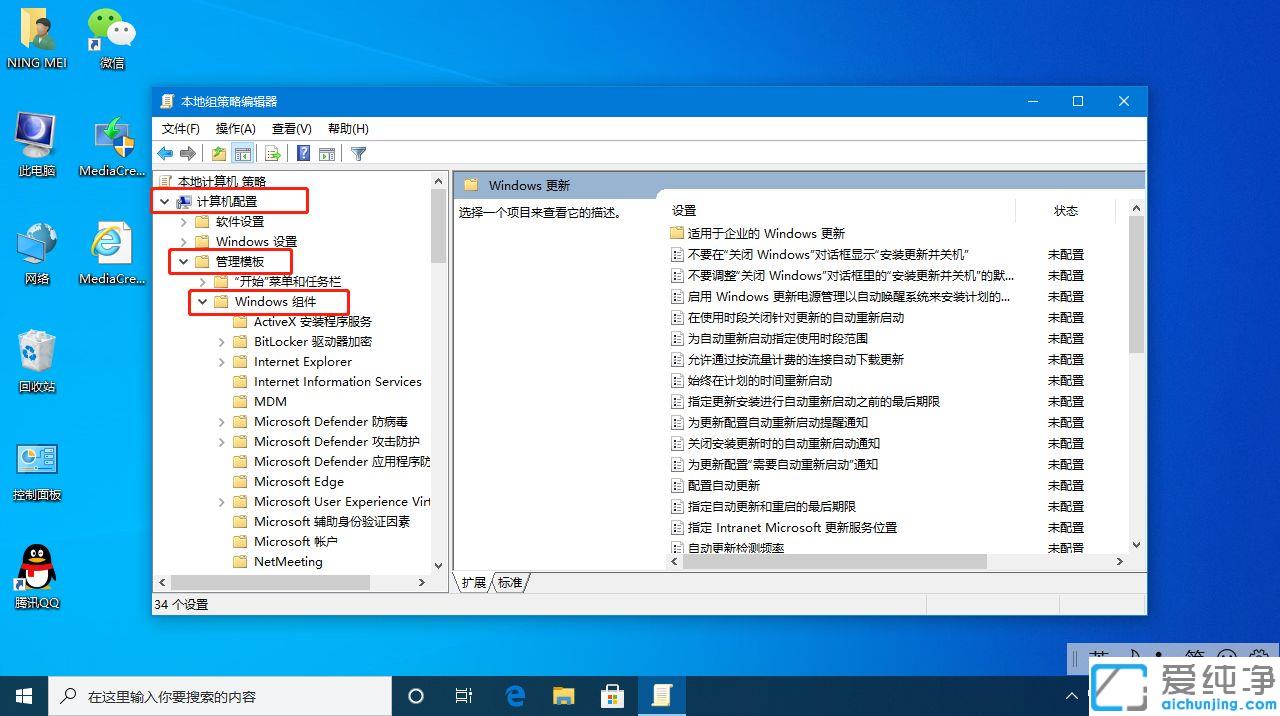Switch to the 标准 tab at the bottom
The image size is (1280, 716).
tap(509, 583)
